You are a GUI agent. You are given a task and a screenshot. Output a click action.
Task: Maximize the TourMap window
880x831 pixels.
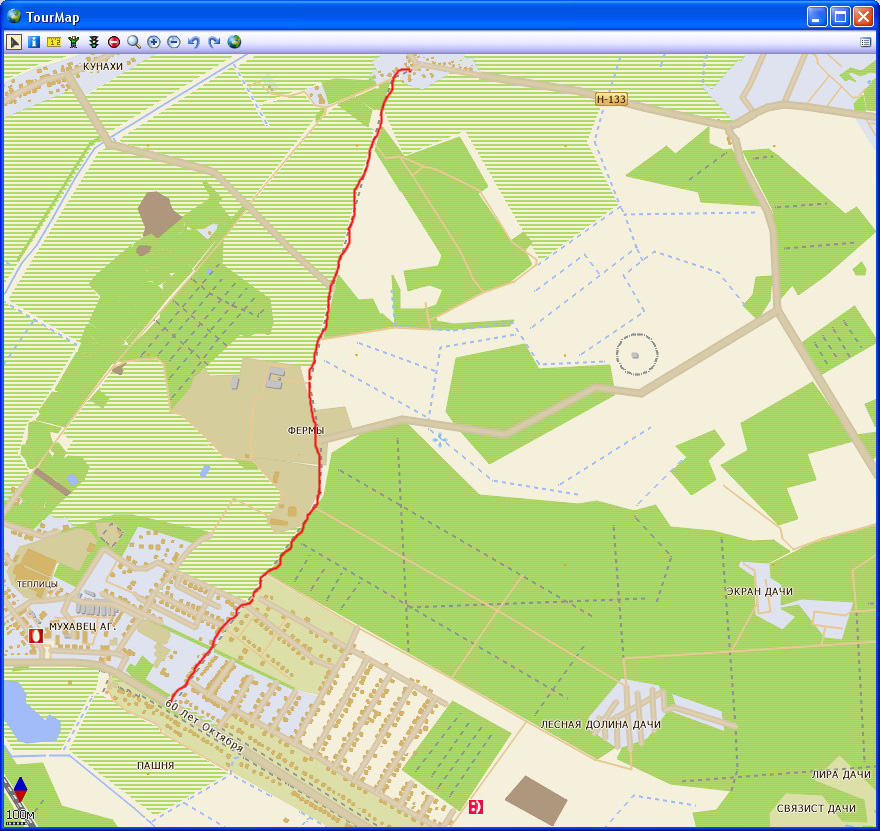[840, 17]
